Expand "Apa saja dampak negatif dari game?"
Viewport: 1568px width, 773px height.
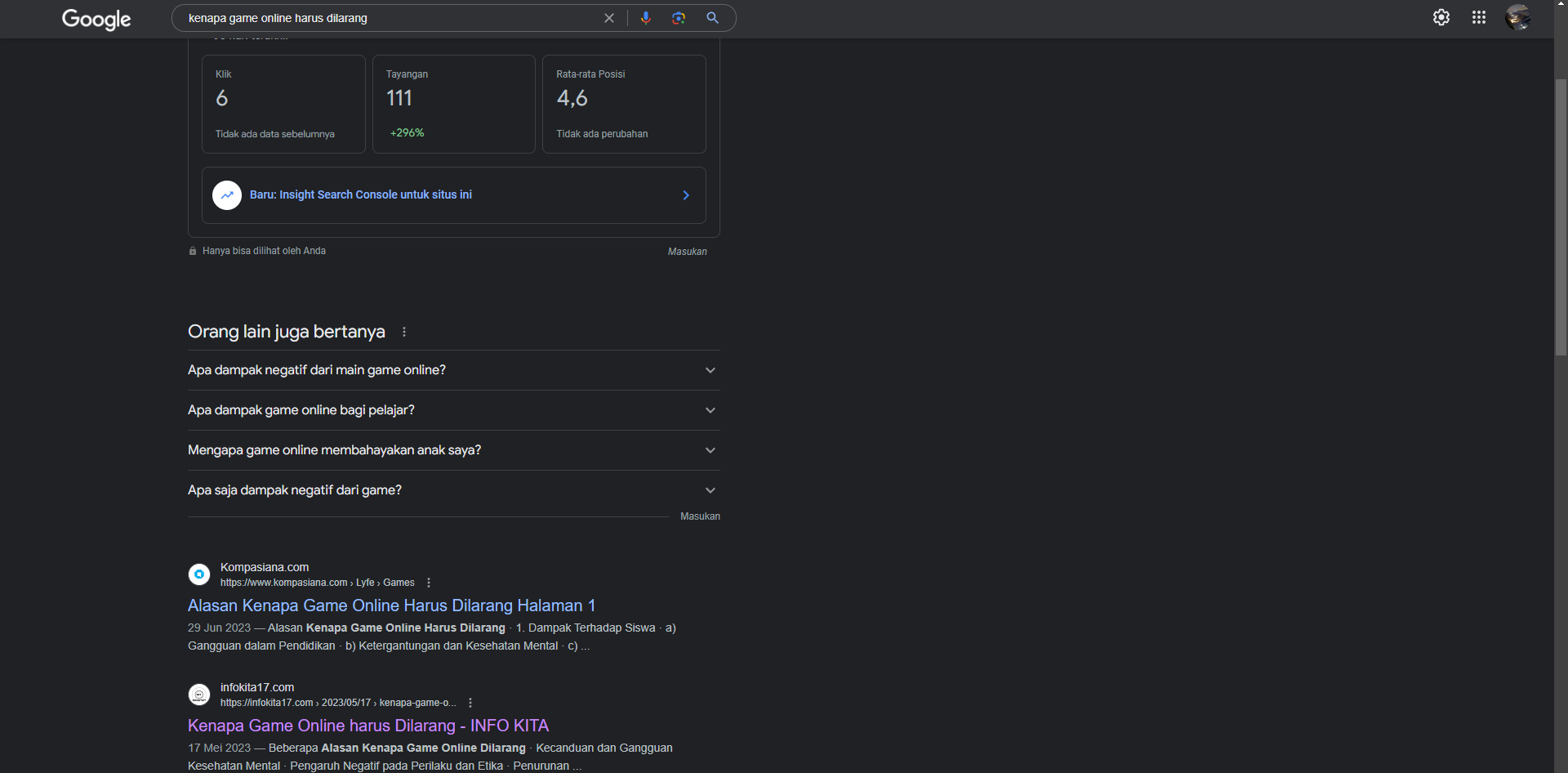point(453,490)
